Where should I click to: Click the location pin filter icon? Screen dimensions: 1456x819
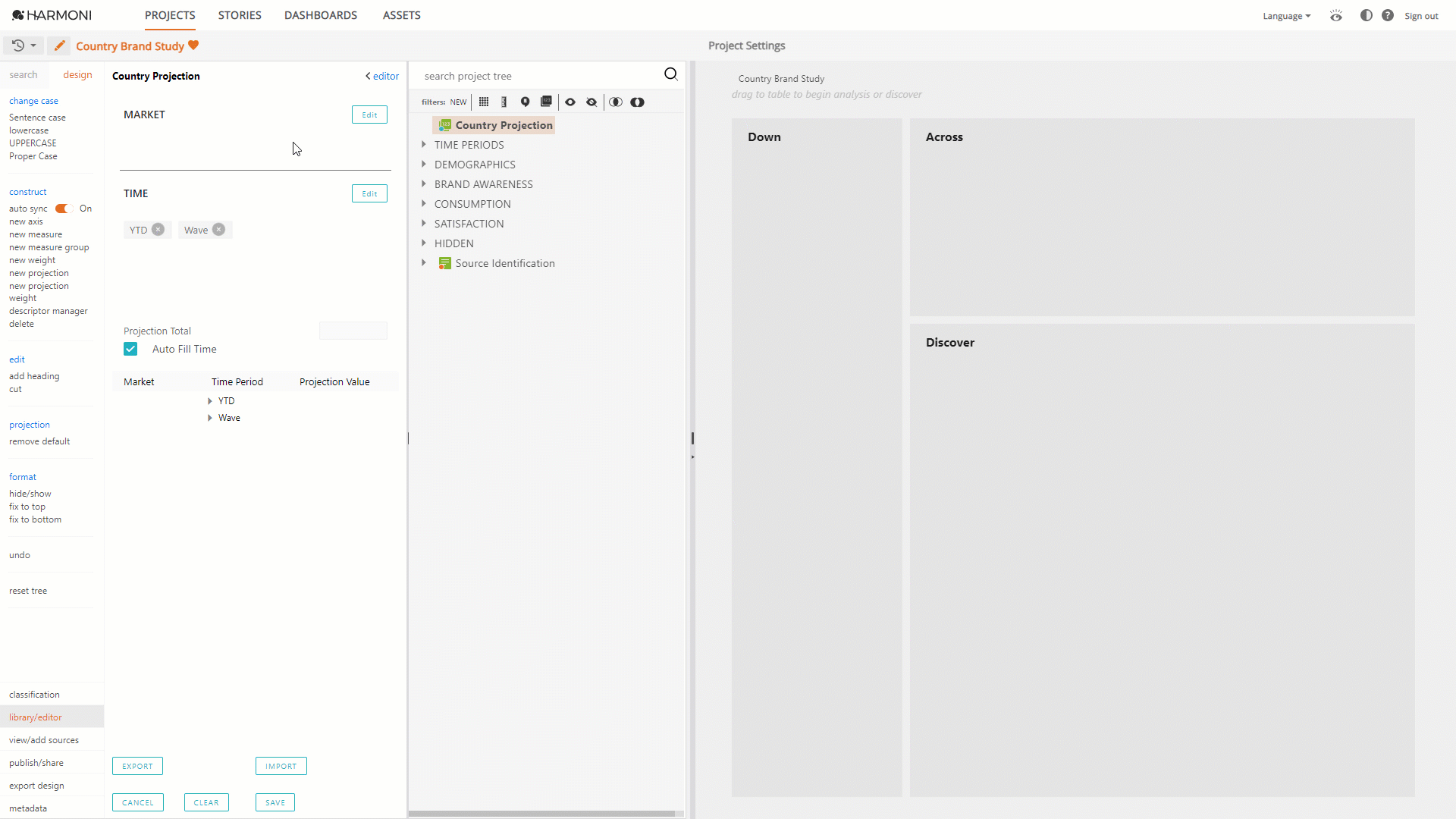(525, 102)
